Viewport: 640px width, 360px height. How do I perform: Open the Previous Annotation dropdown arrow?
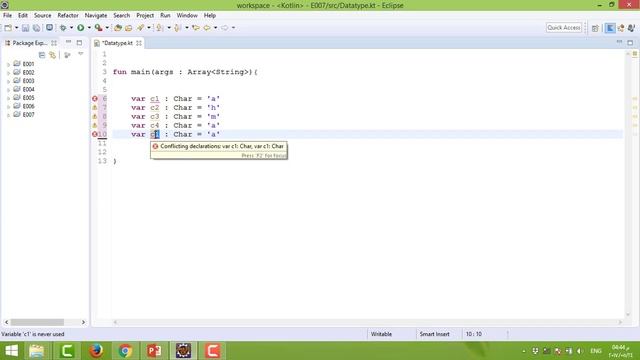coord(187,28)
